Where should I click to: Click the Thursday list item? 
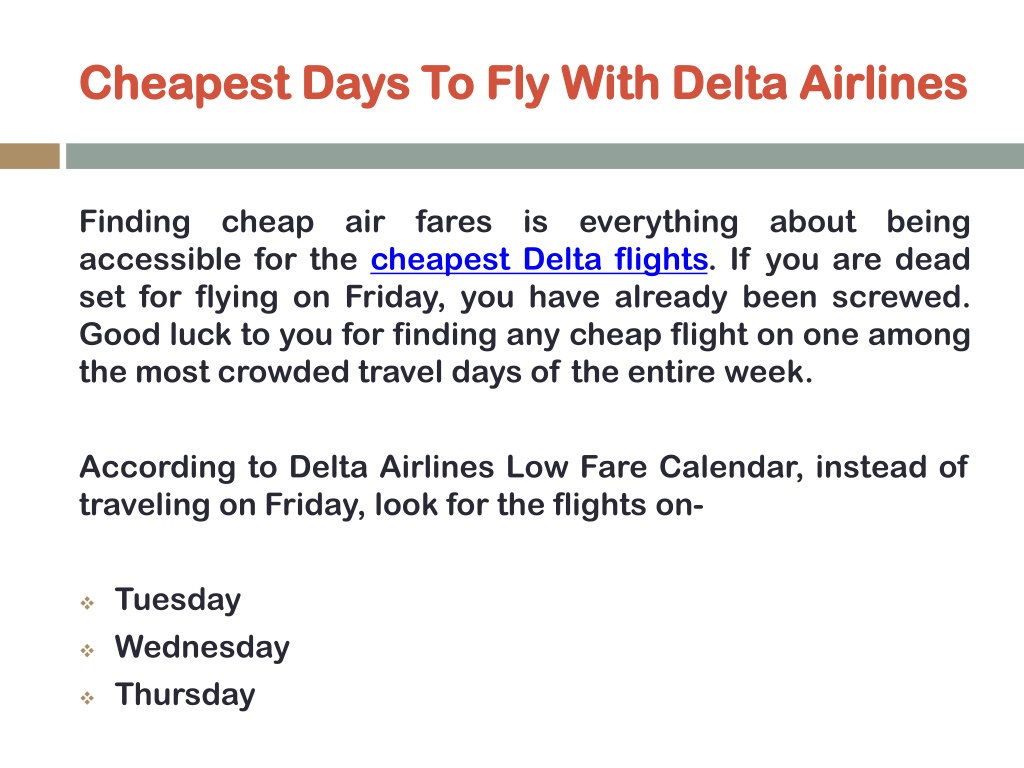[x=185, y=694]
